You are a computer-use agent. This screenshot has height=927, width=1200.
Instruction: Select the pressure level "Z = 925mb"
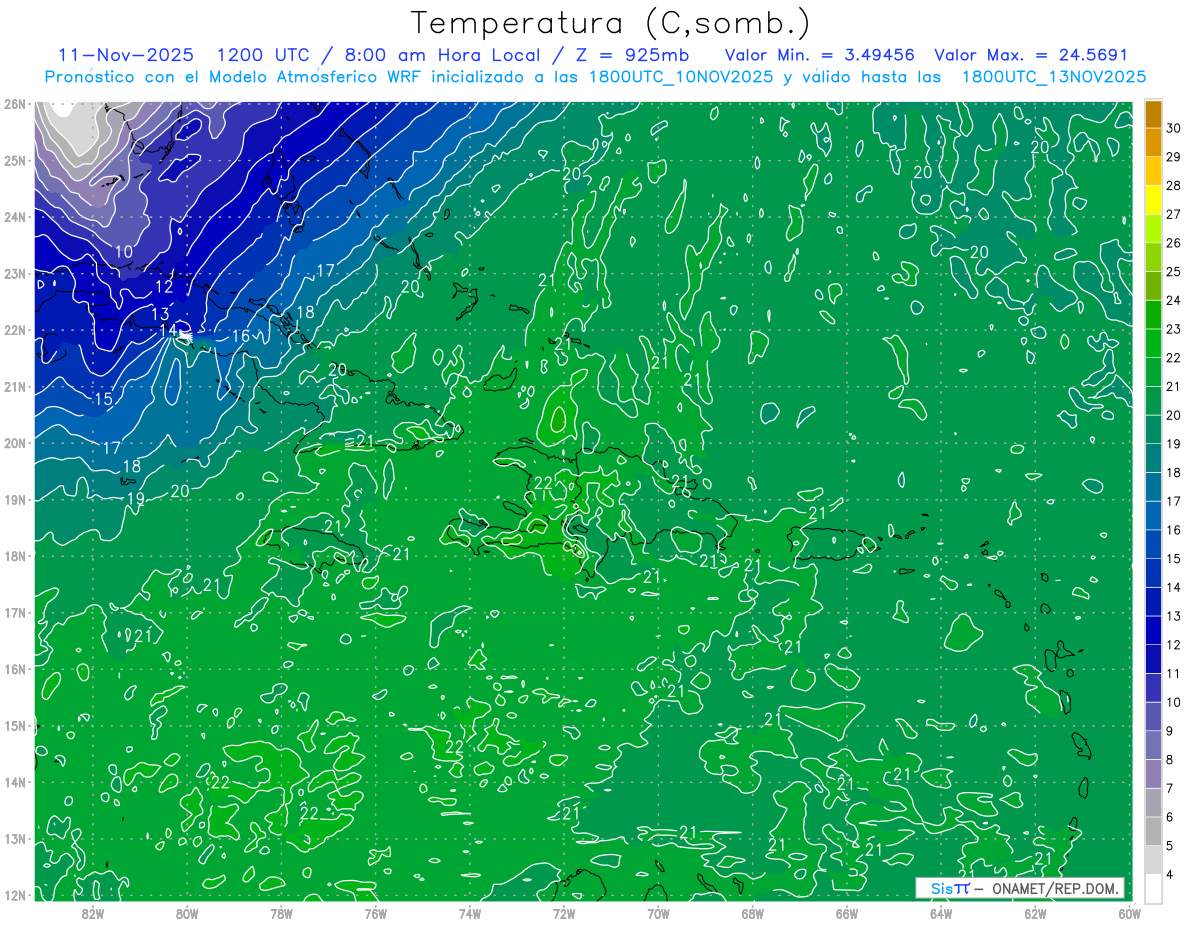[x=632, y=55]
